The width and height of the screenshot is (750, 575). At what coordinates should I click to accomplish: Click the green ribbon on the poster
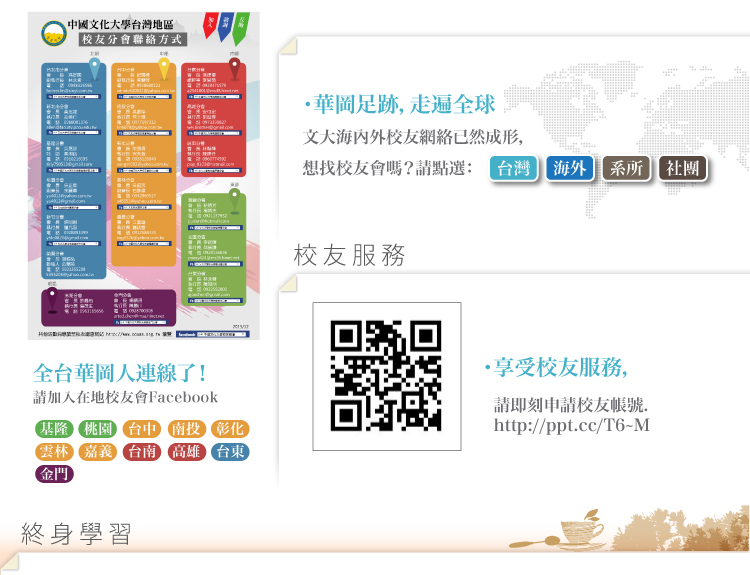click(x=241, y=29)
